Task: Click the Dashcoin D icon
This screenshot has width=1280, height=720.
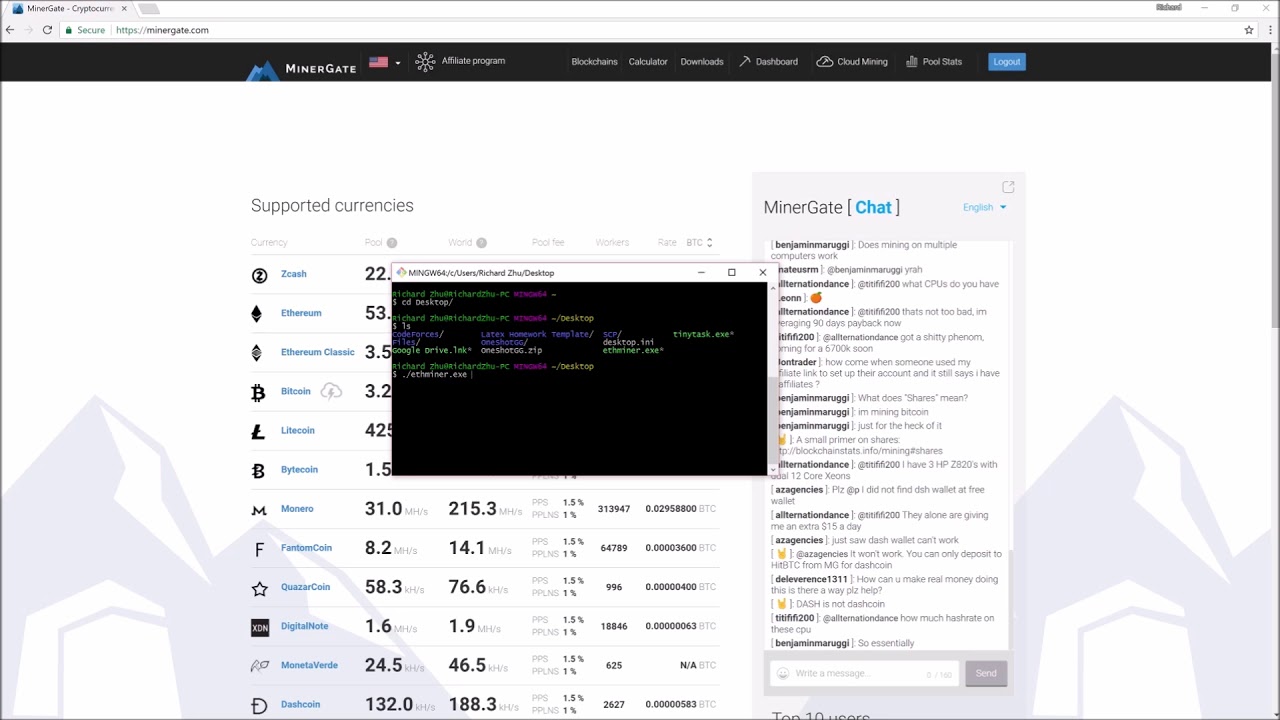Action: pos(259,706)
